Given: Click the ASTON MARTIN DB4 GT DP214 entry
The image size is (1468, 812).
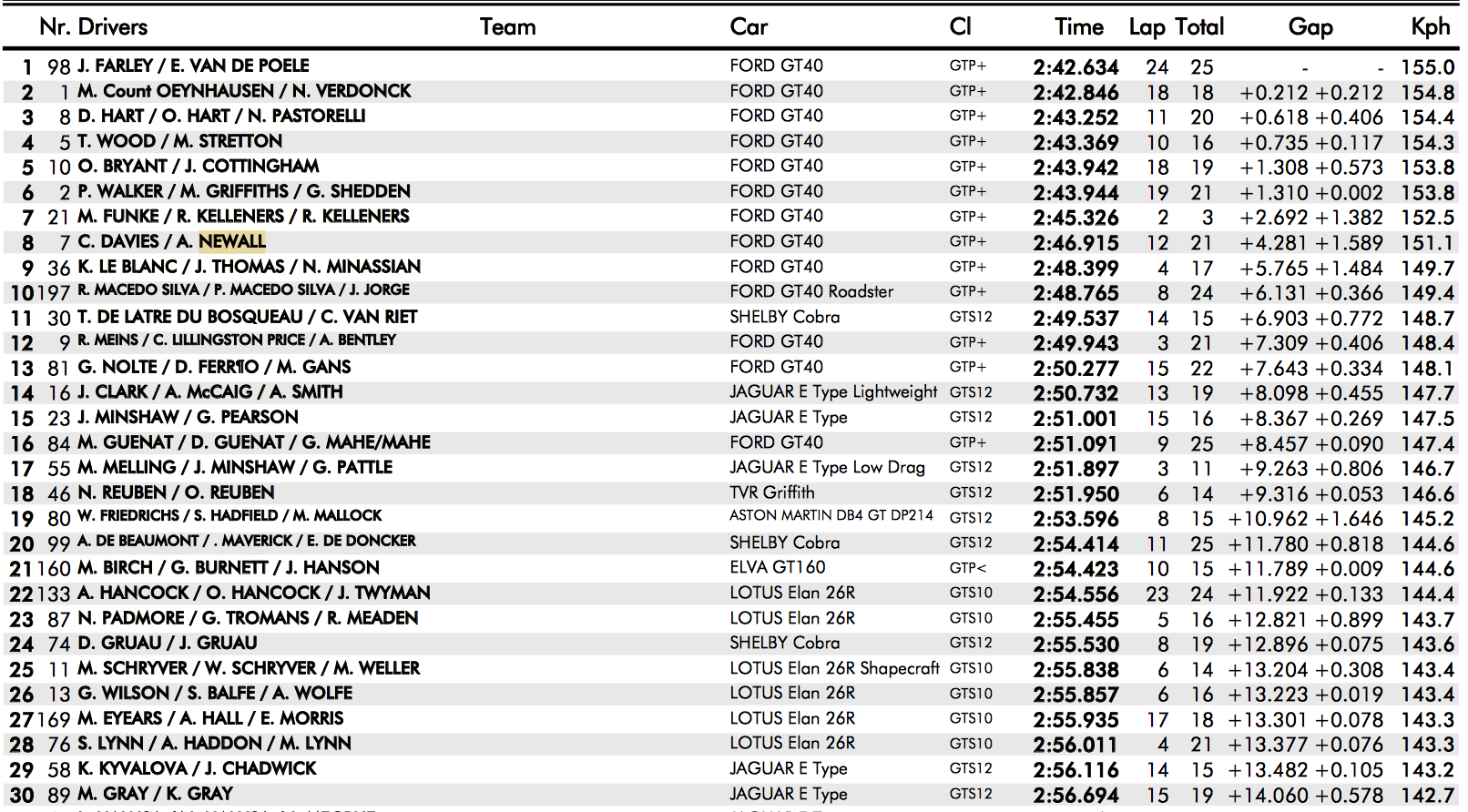Looking at the screenshot, I should [x=831, y=515].
